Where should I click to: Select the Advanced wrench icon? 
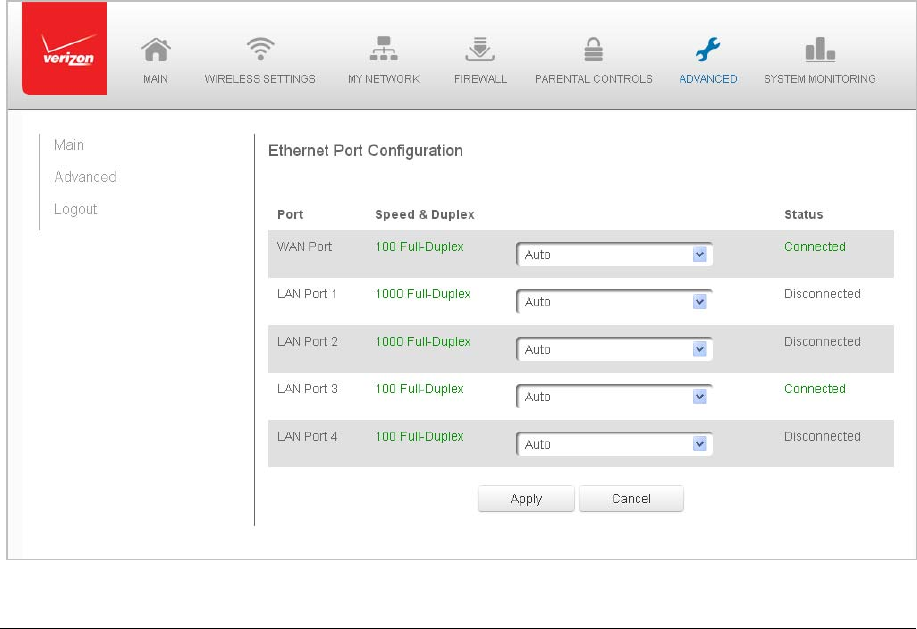(708, 49)
